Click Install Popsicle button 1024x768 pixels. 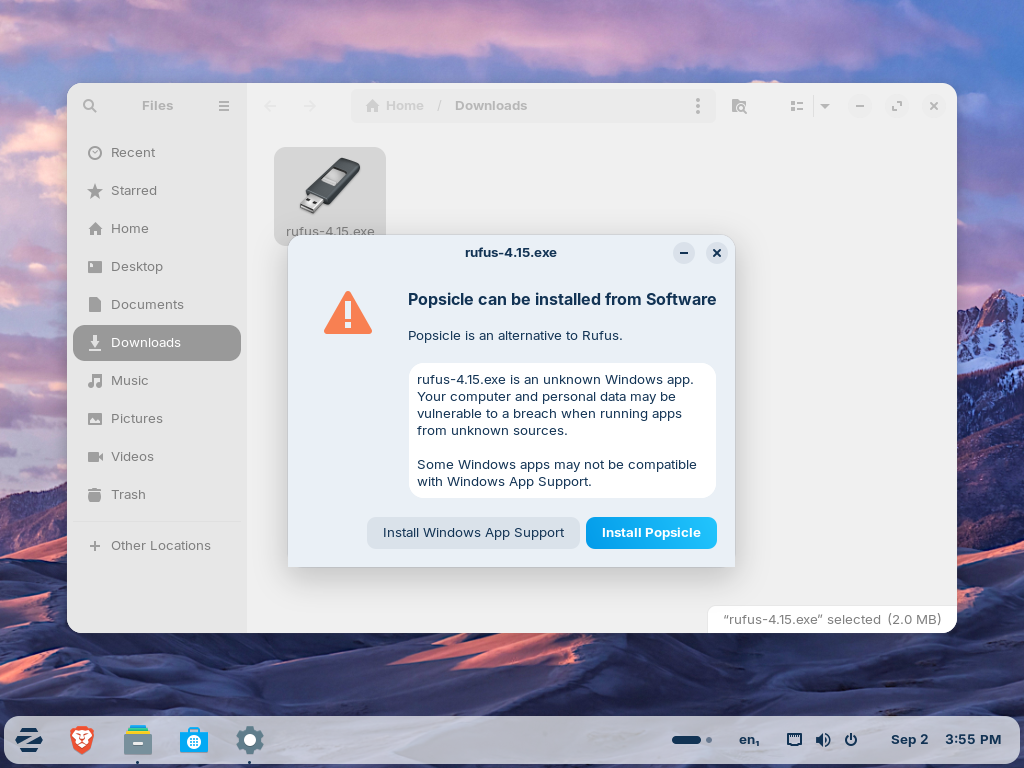click(651, 533)
